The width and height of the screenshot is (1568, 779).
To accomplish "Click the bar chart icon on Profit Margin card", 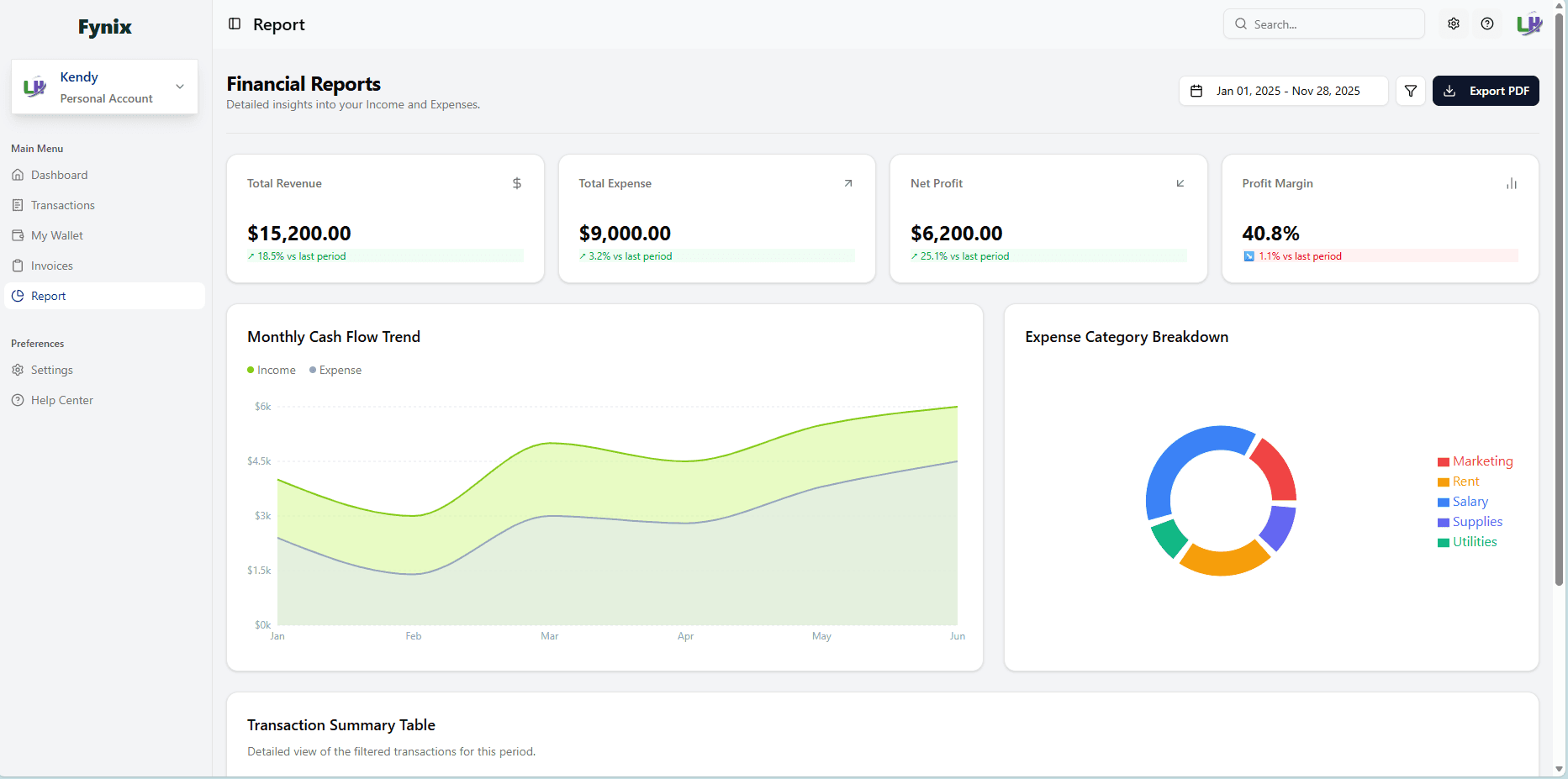I will click(x=1512, y=183).
